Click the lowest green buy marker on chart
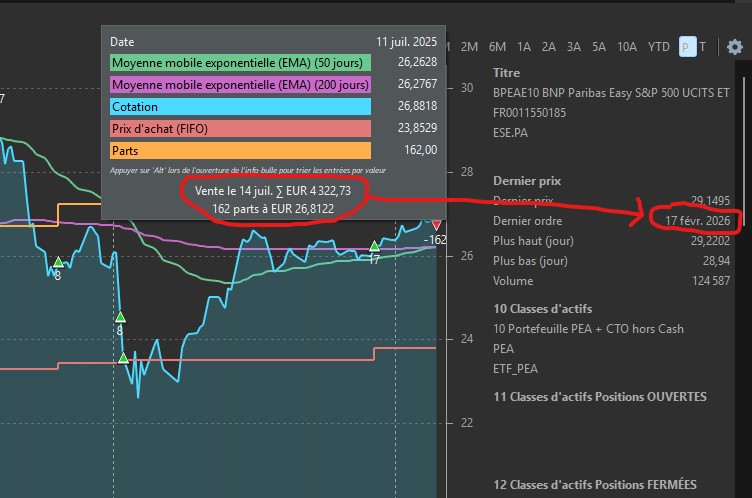Screen dimensions: 752x498 pyautogui.click(x=123, y=358)
